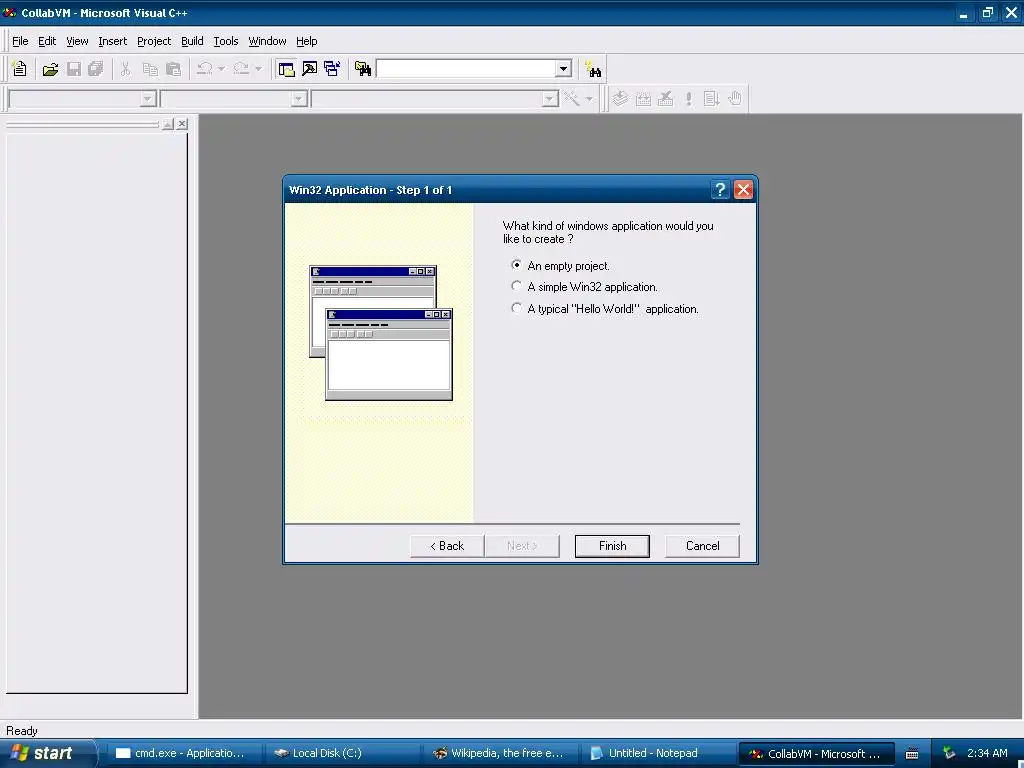Select the typical 'Hello World!' application option
The height and width of the screenshot is (768, 1024).
click(606, 308)
